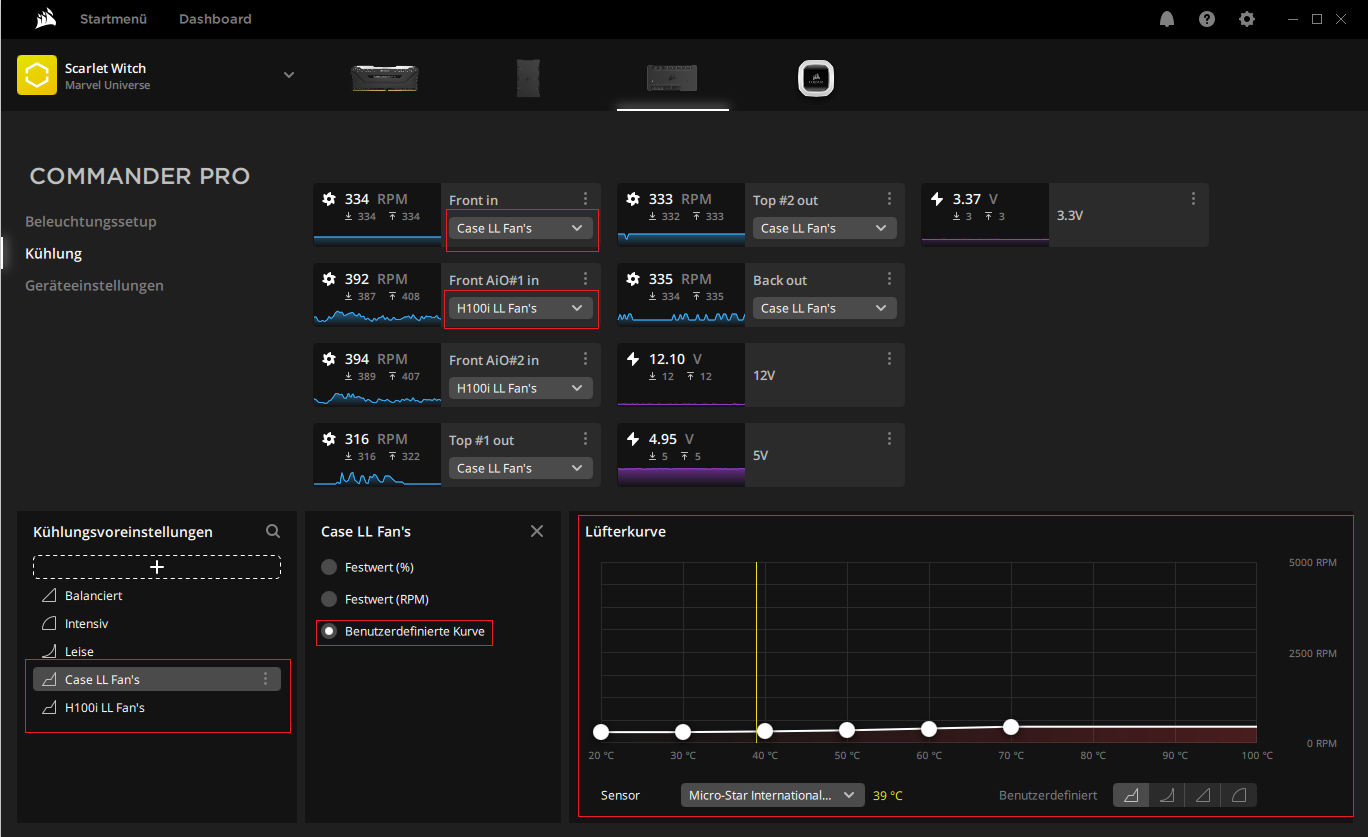Select the Leise cooling preset
This screenshot has width=1368, height=837.
157,651
